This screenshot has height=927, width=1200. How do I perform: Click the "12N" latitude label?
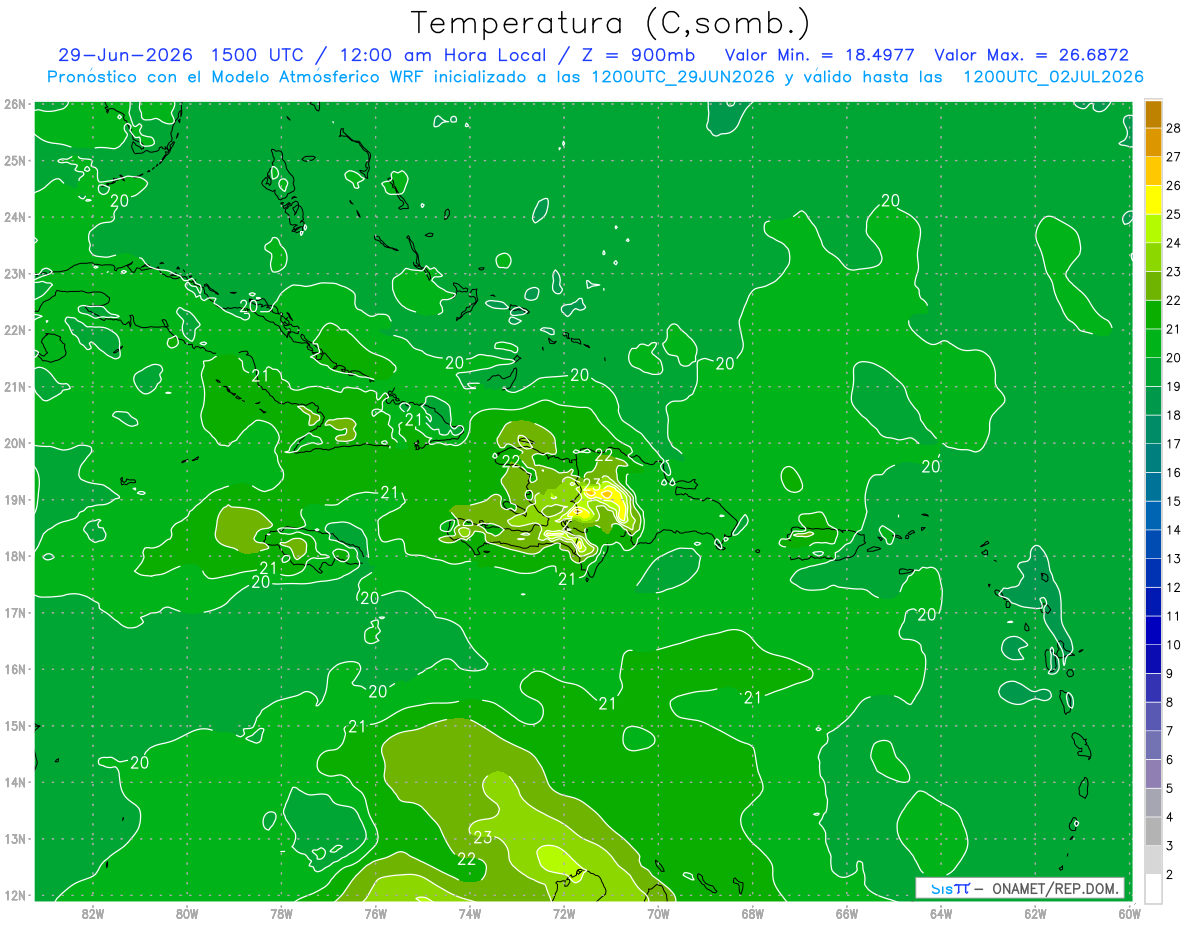pyautogui.click(x=14, y=895)
